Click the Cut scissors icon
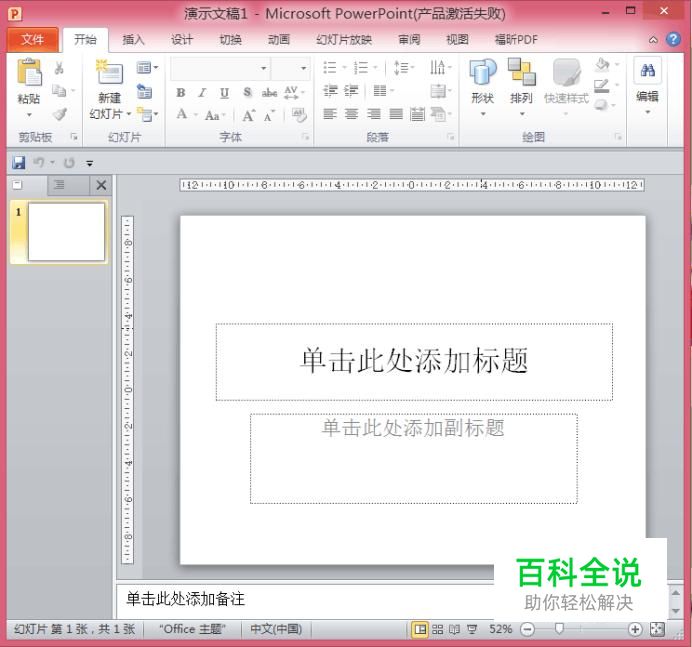Image resolution: width=692 pixels, height=647 pixels. click(59, 68)
